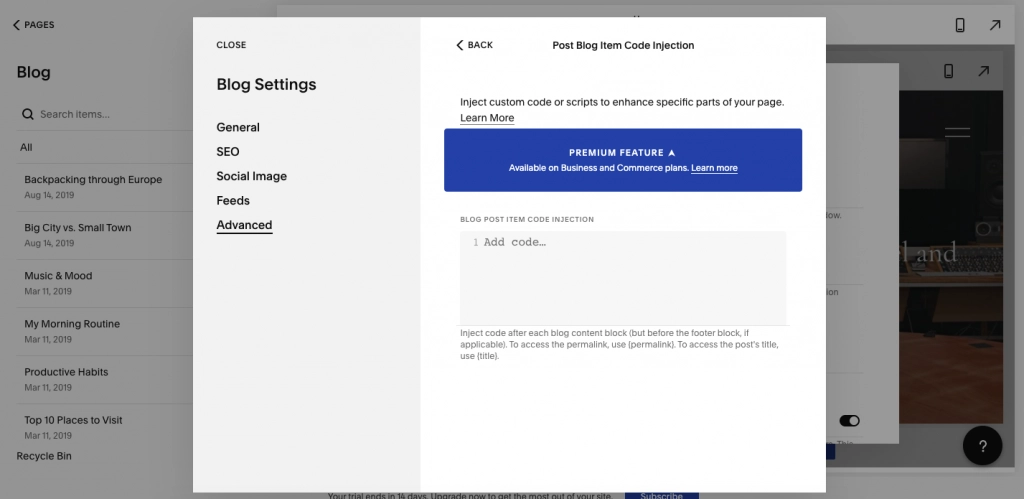The height and width of the screenshot is (499, 1024).
Task: Open the General settings section
Action: coord(238,127)
